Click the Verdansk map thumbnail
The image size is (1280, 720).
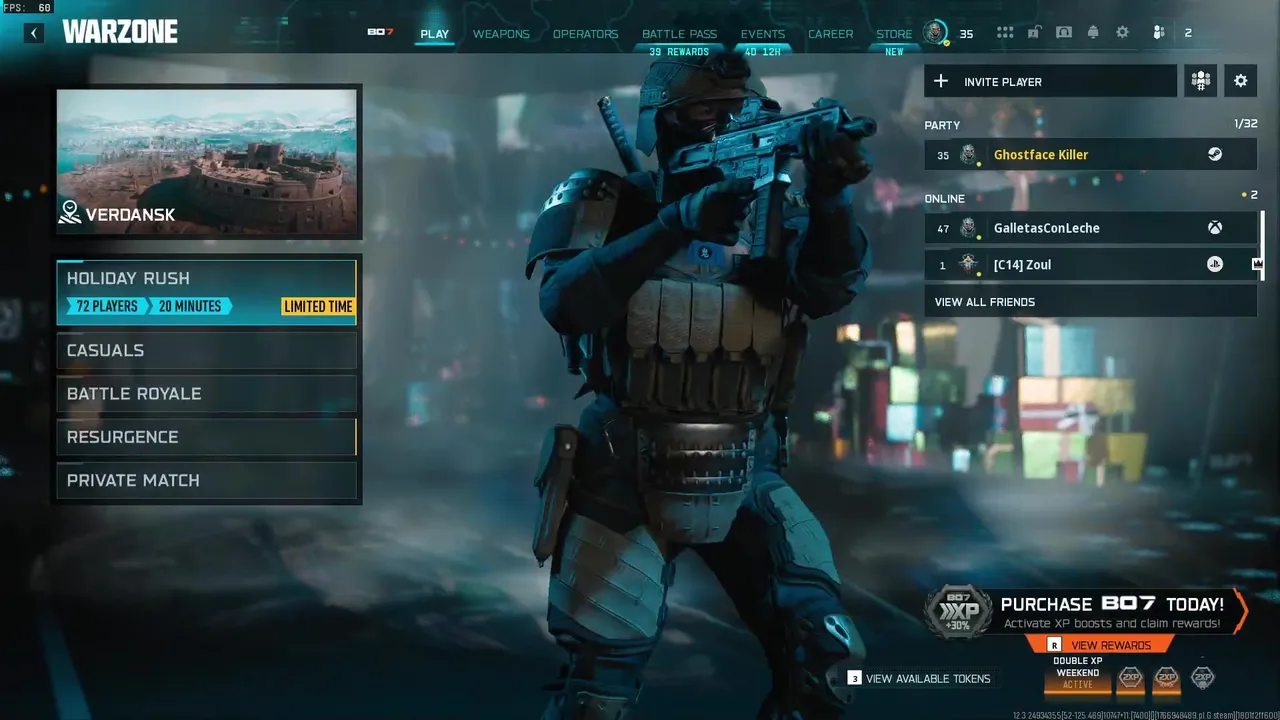[207, 162]
